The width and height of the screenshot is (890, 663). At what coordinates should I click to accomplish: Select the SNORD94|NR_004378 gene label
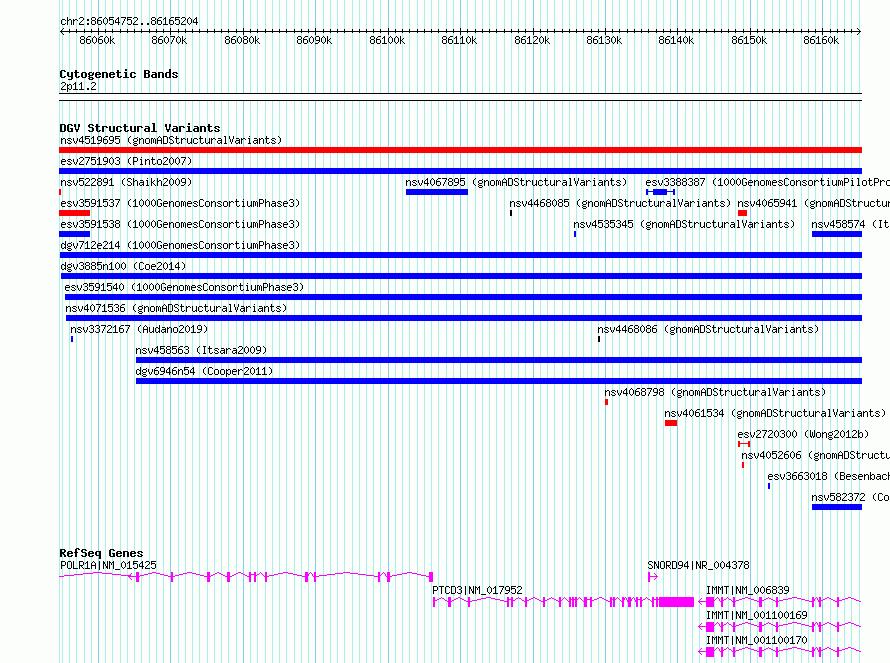tap(699, 565)
